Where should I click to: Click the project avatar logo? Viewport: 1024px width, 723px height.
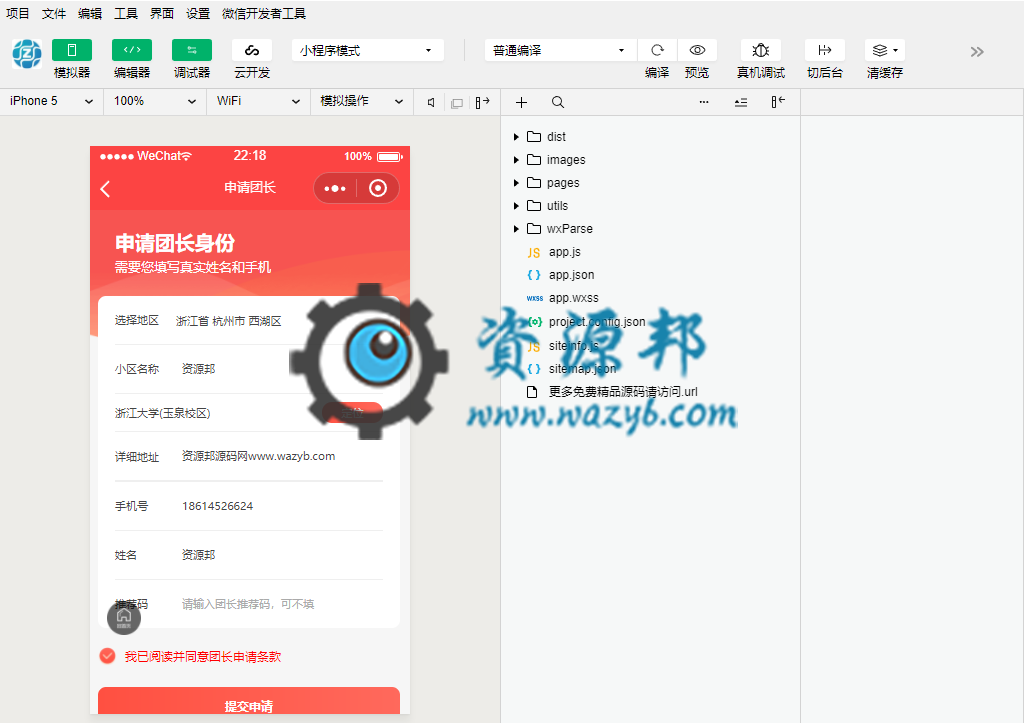[x=27, y=54]
